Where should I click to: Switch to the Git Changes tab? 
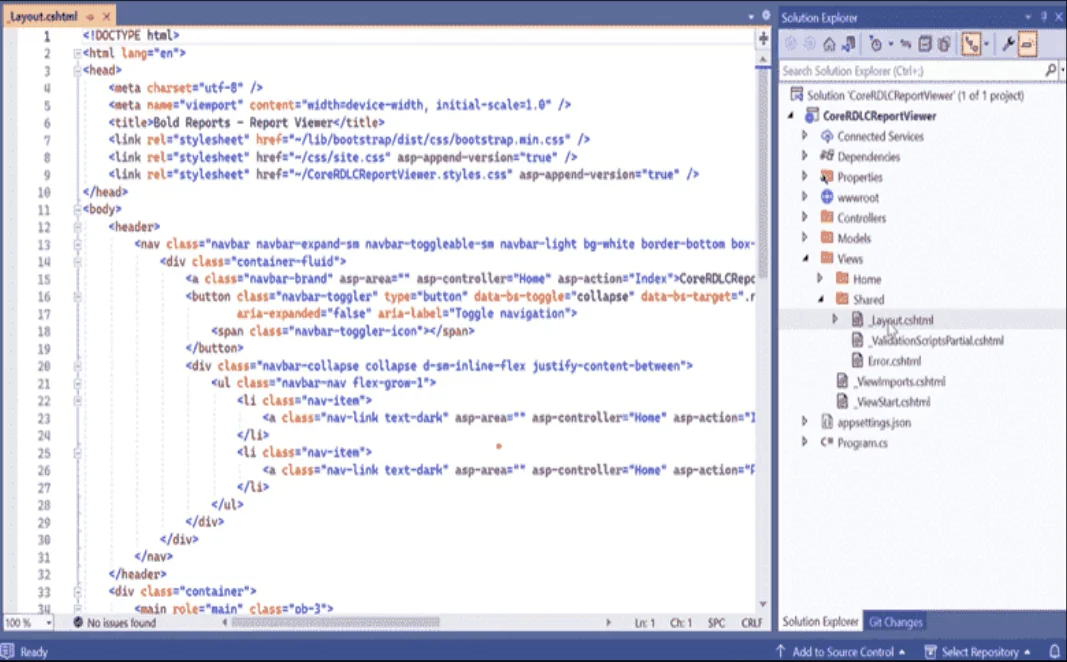click(895, 622)
